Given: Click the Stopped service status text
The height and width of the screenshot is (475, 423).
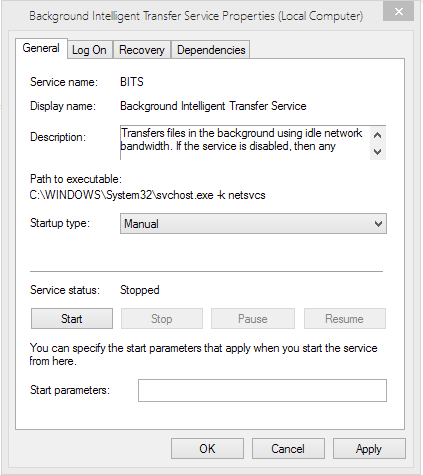Looking at the screenshot, I should pos(140,290).
